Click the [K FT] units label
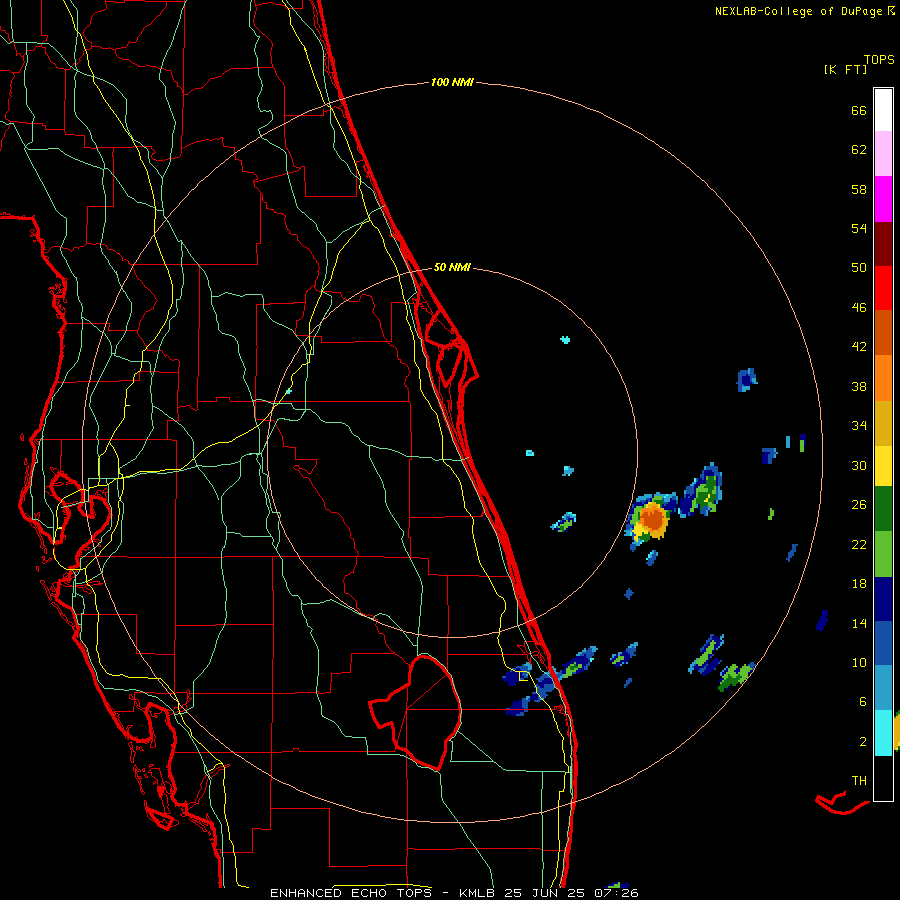The image size is (900, 900). point(845,69)
